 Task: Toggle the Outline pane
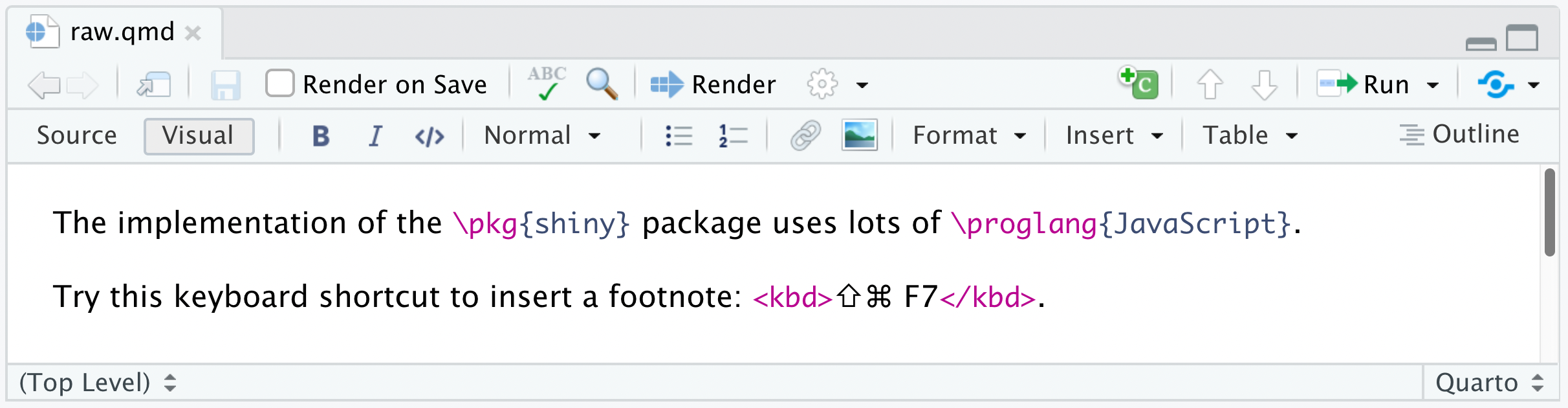click(1459, 135)
